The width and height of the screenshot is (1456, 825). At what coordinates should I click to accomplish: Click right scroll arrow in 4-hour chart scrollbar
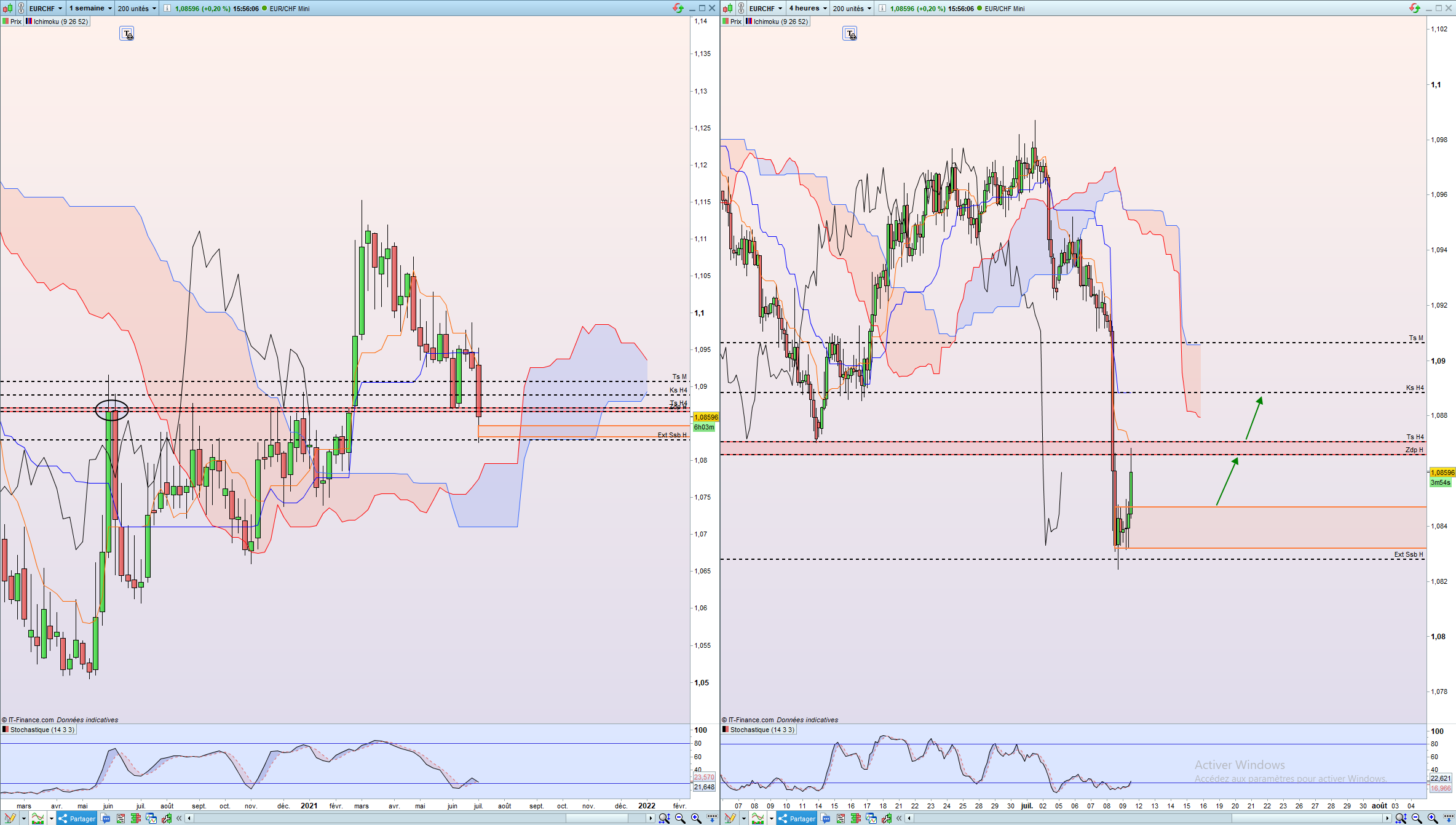click(1388, 818)
